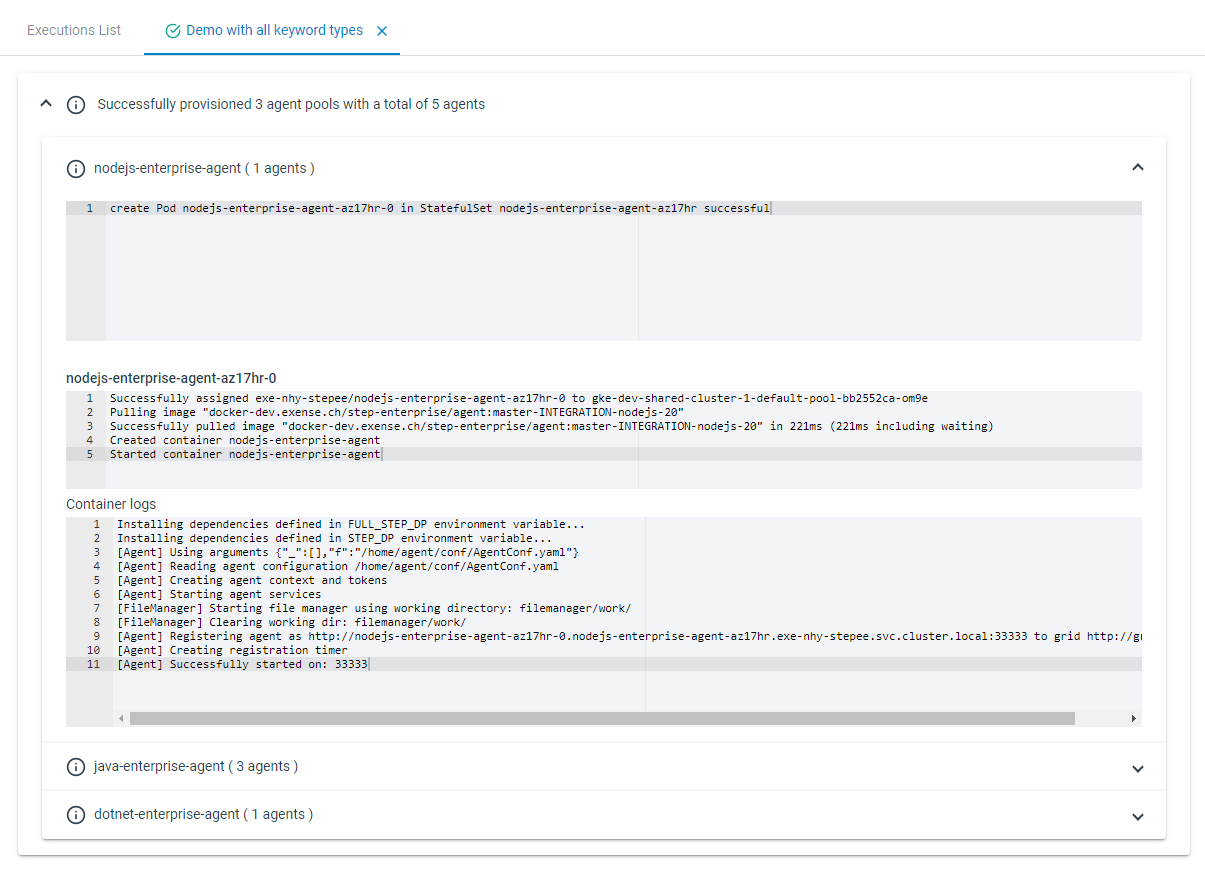Click the 'Installing dependencies defined in STEP_DP' log line
Image resolution: width=1205 pixels, height=870 pixels.
(x=334, y=538)
